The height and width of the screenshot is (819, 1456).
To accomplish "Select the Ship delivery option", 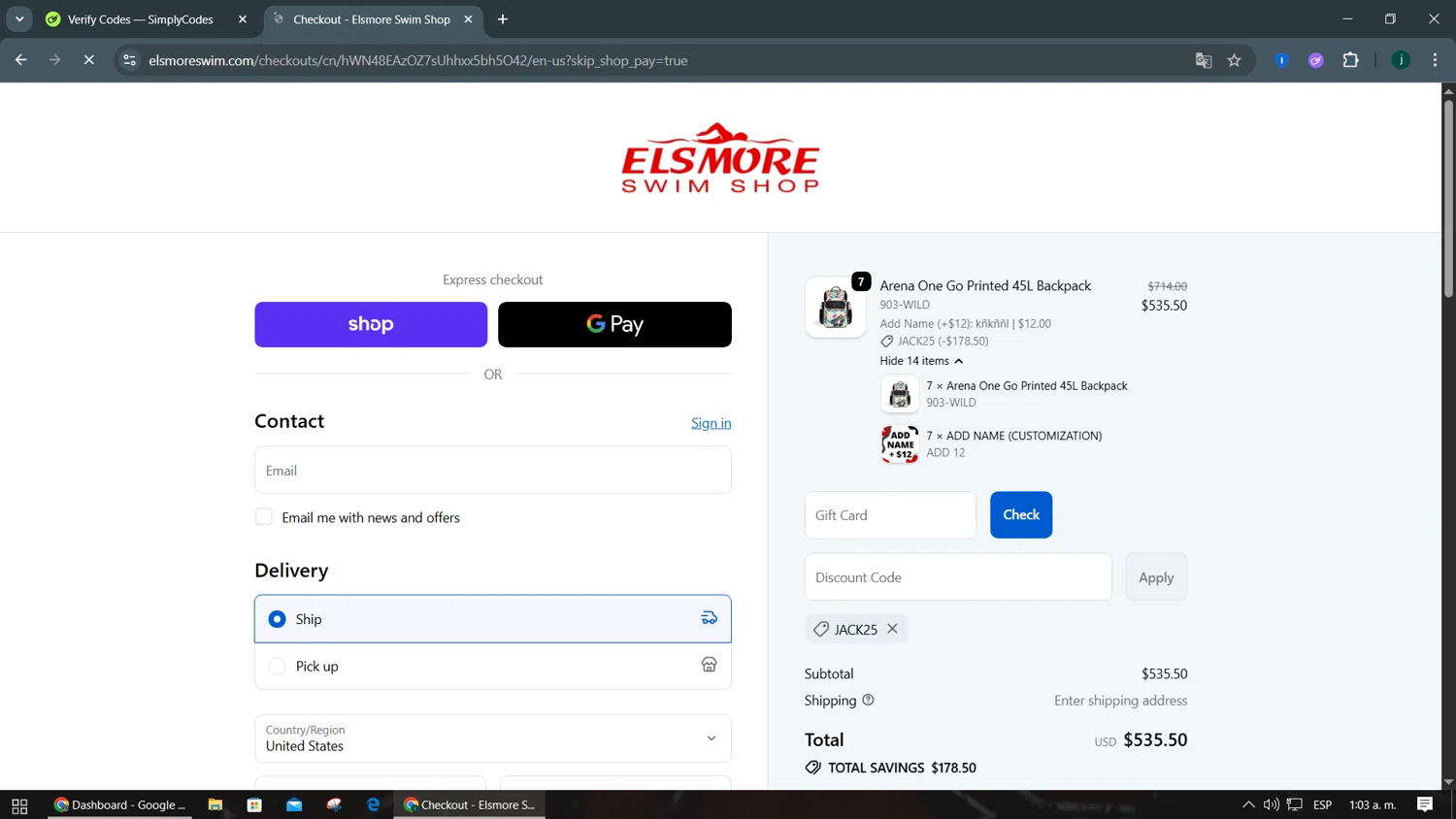I will [x=493, y=619].
